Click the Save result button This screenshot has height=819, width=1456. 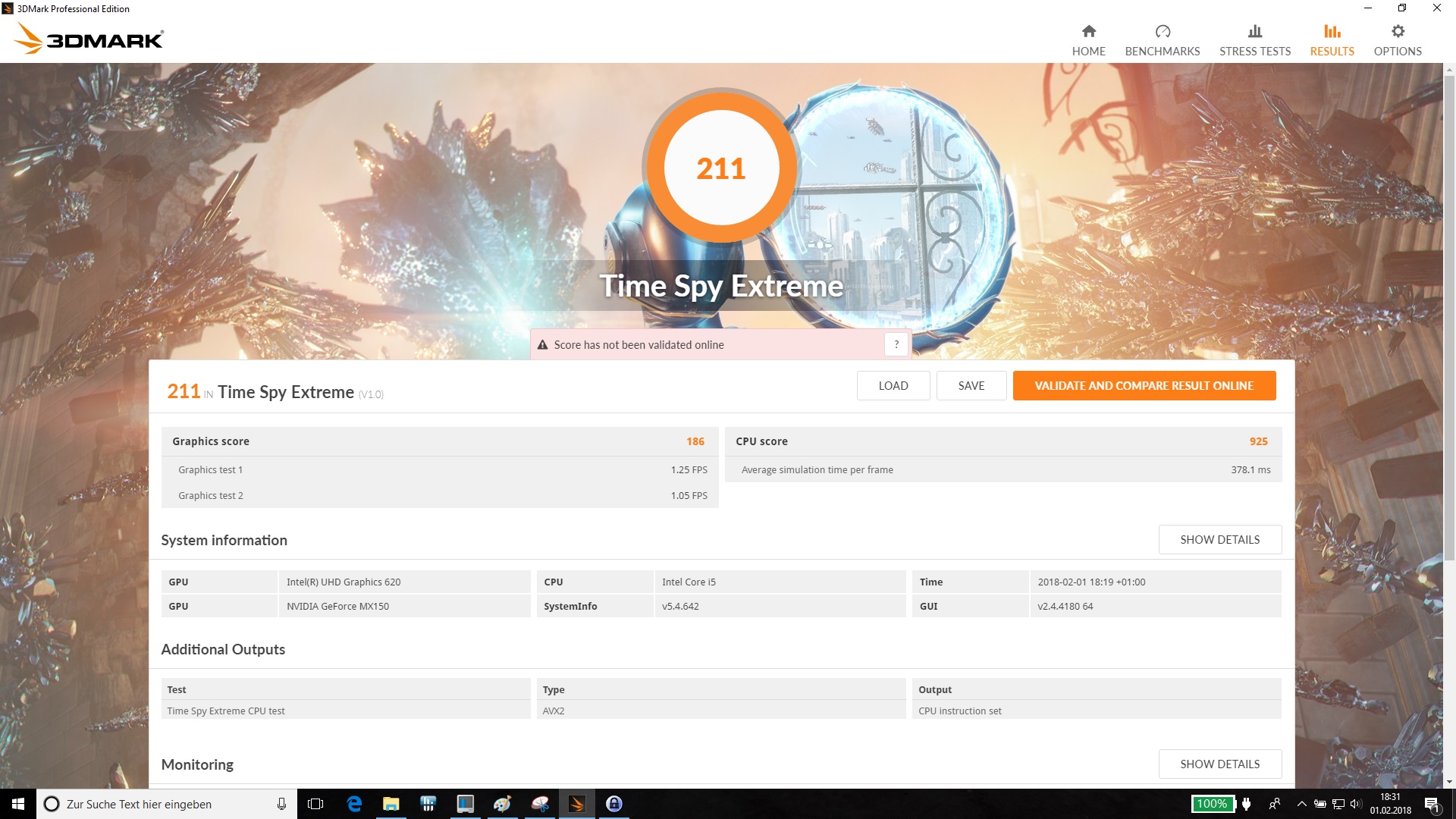[971, 385]
